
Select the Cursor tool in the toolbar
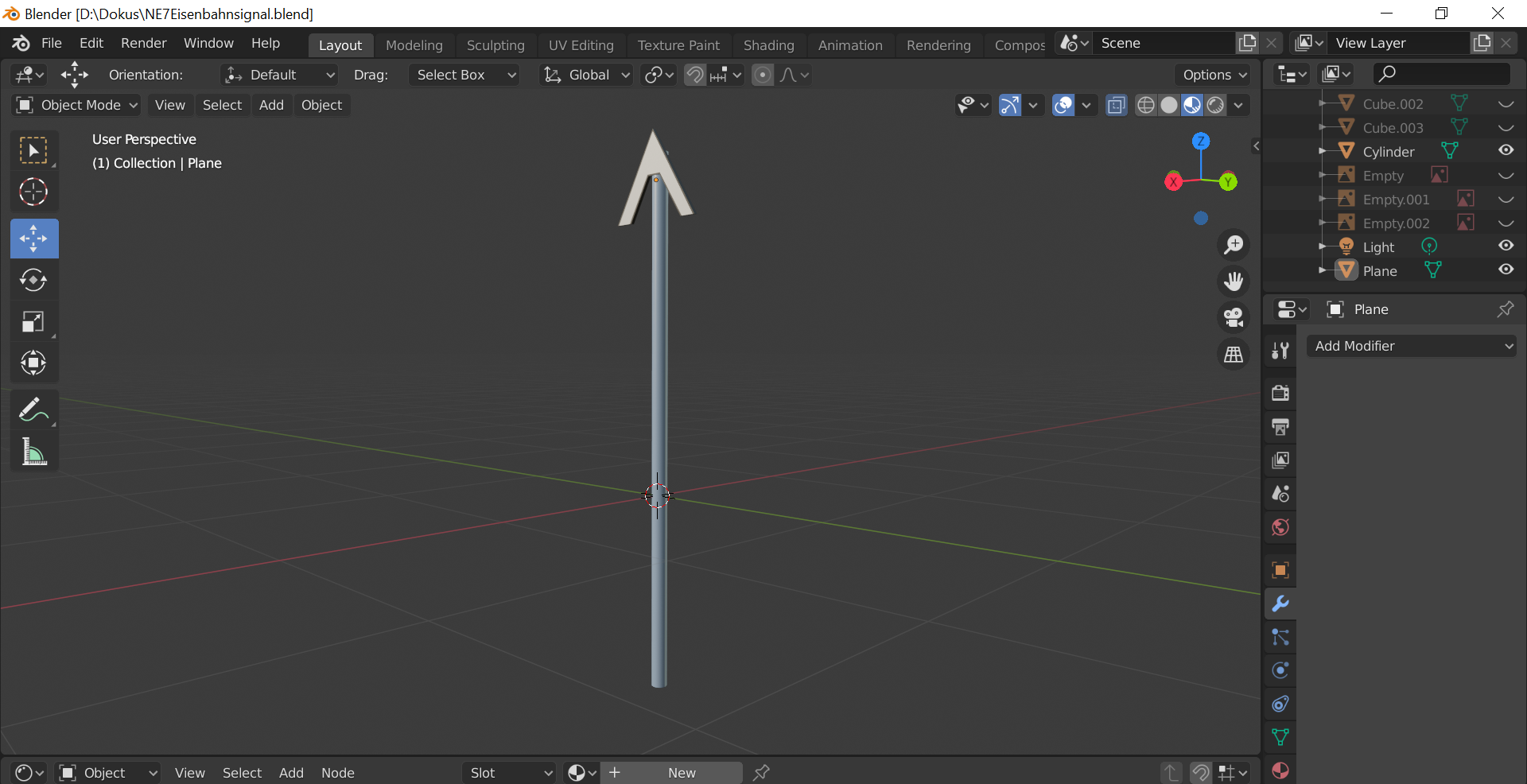pos(33,192)
